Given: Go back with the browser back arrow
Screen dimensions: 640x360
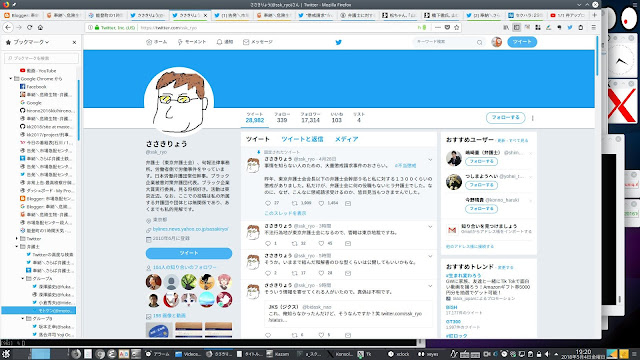Looking at the screenshot, I should click(x=8, y=27).
